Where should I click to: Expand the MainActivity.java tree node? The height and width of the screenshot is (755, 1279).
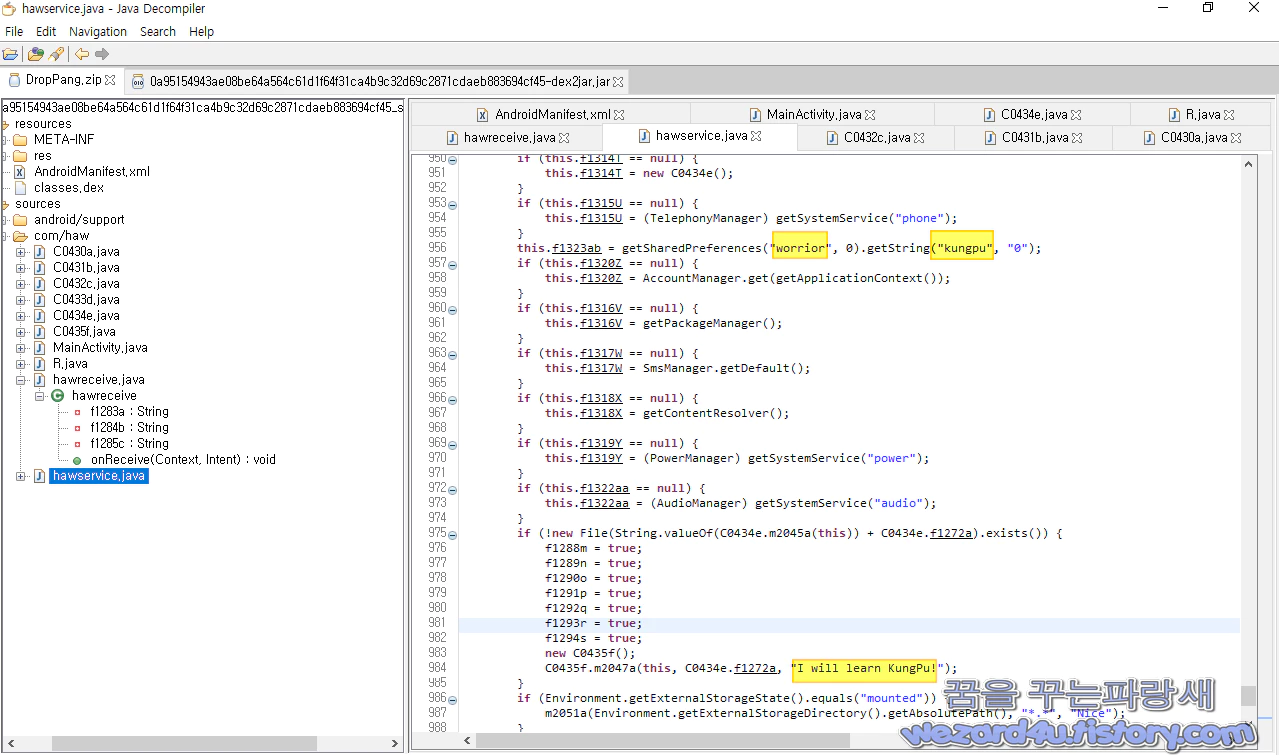[21, 348]
